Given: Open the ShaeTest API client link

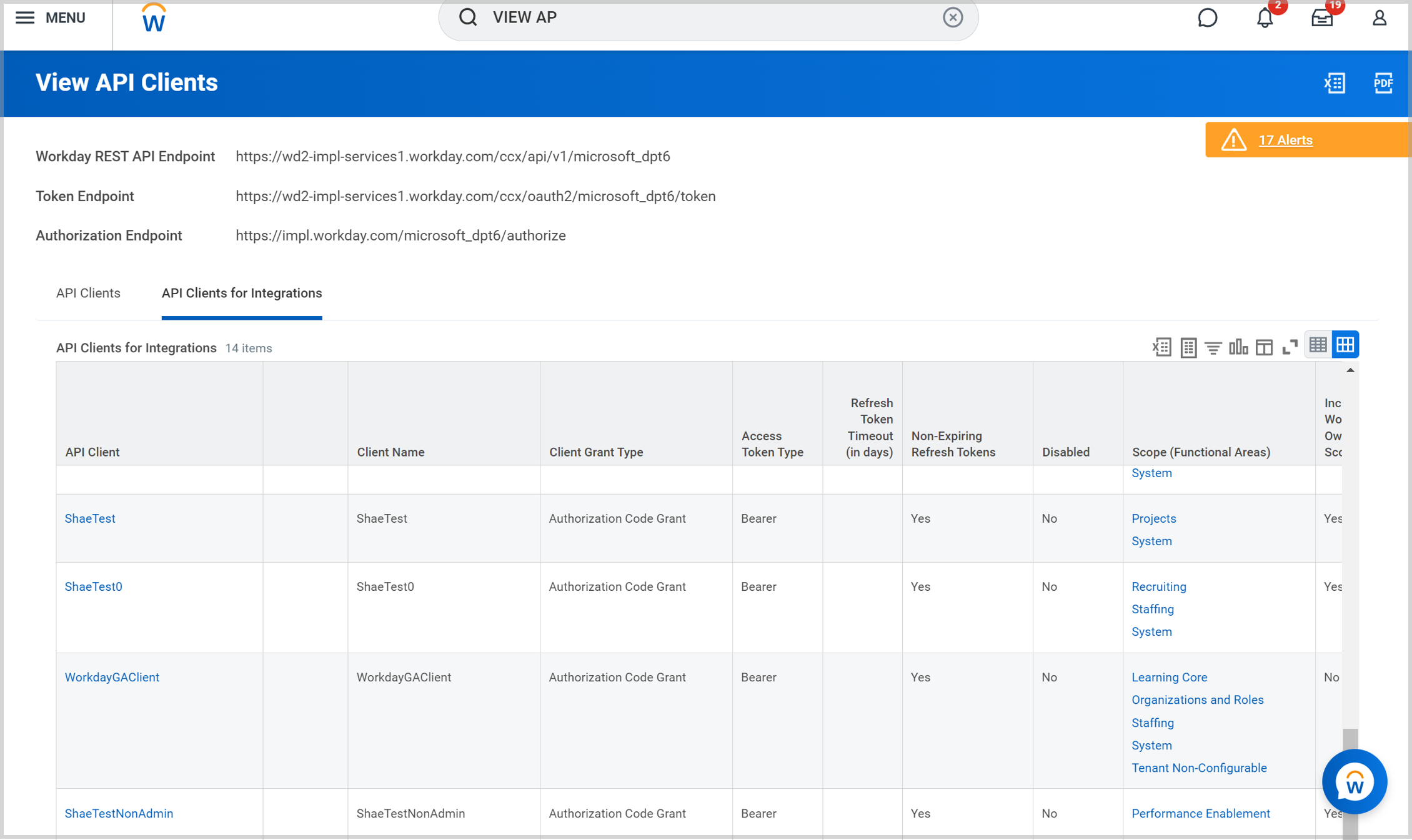Looking at the screenshot, I should pyautogui.click(x=89, y=518).
